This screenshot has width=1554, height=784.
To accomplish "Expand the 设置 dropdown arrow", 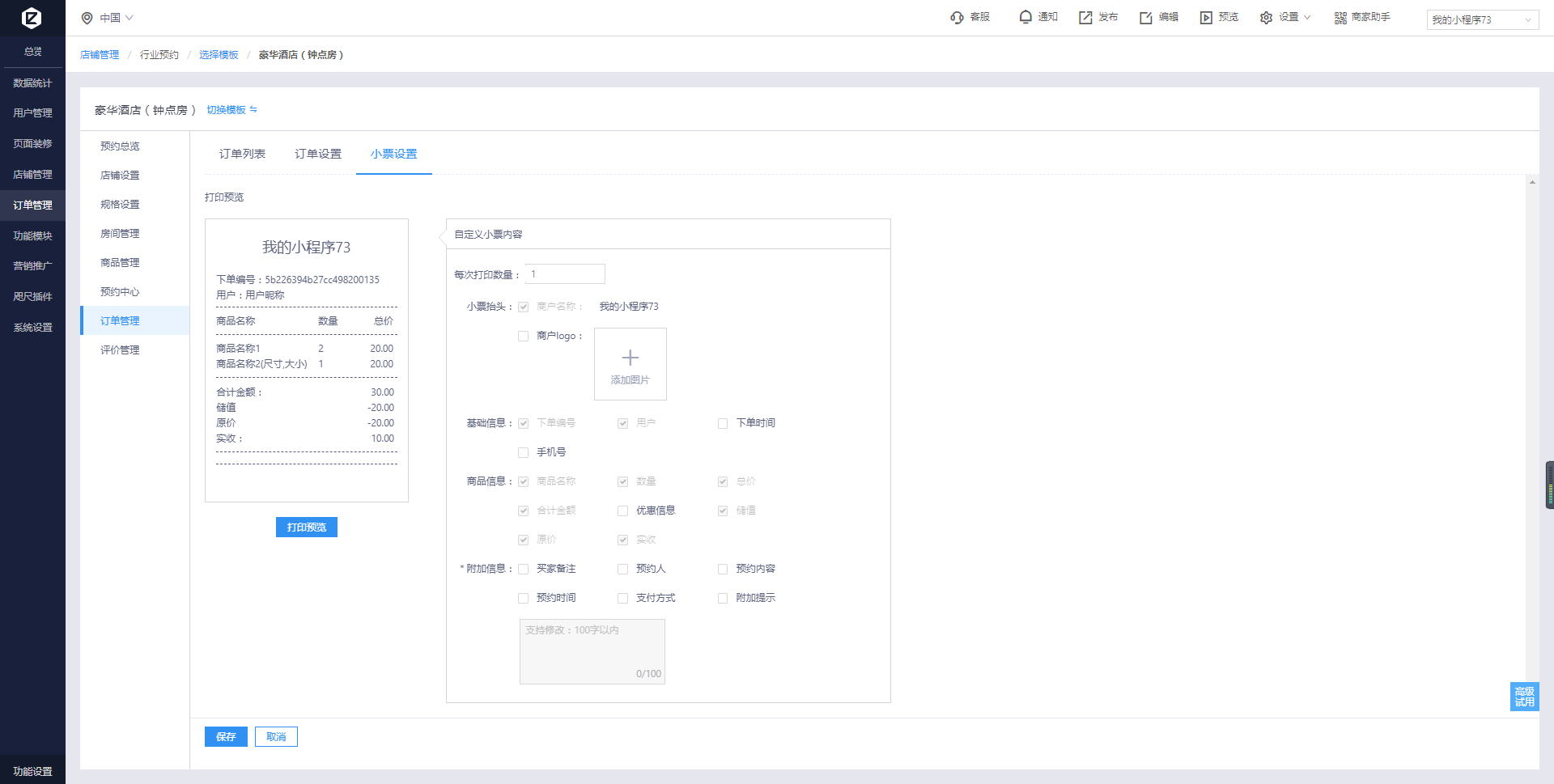I will 1307,17.
